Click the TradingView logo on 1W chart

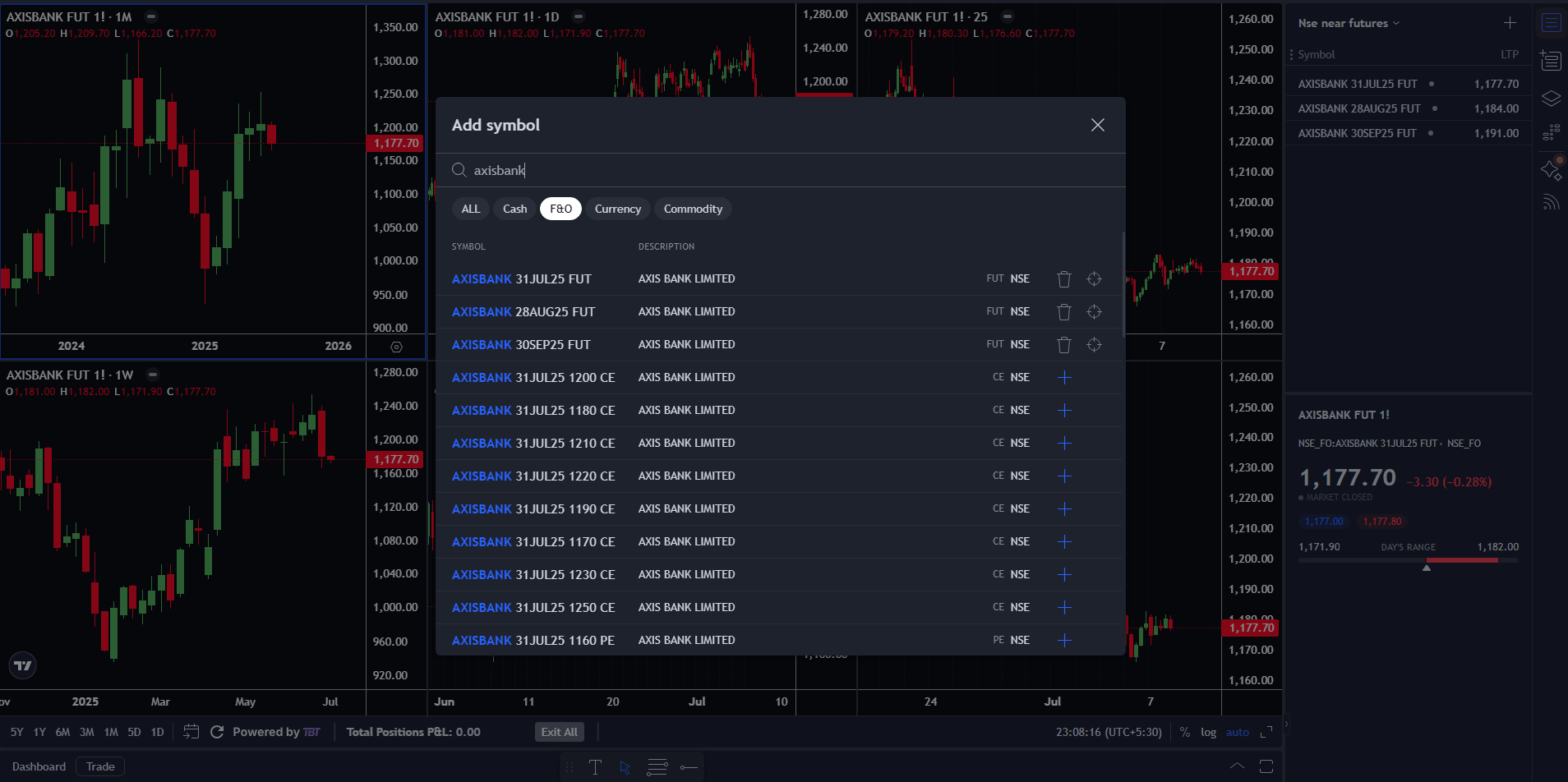23,665
